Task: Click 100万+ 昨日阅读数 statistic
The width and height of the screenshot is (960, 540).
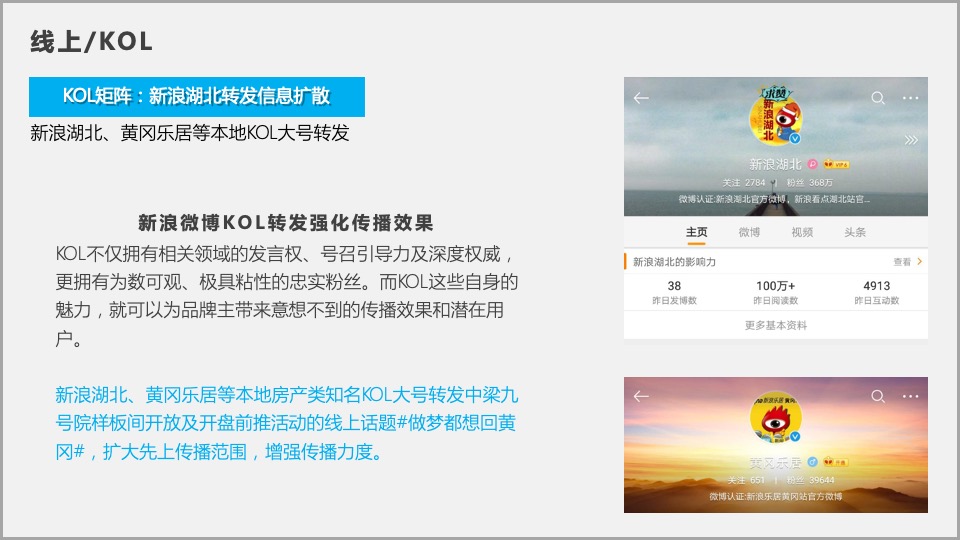Action: (x=775, y=293)
